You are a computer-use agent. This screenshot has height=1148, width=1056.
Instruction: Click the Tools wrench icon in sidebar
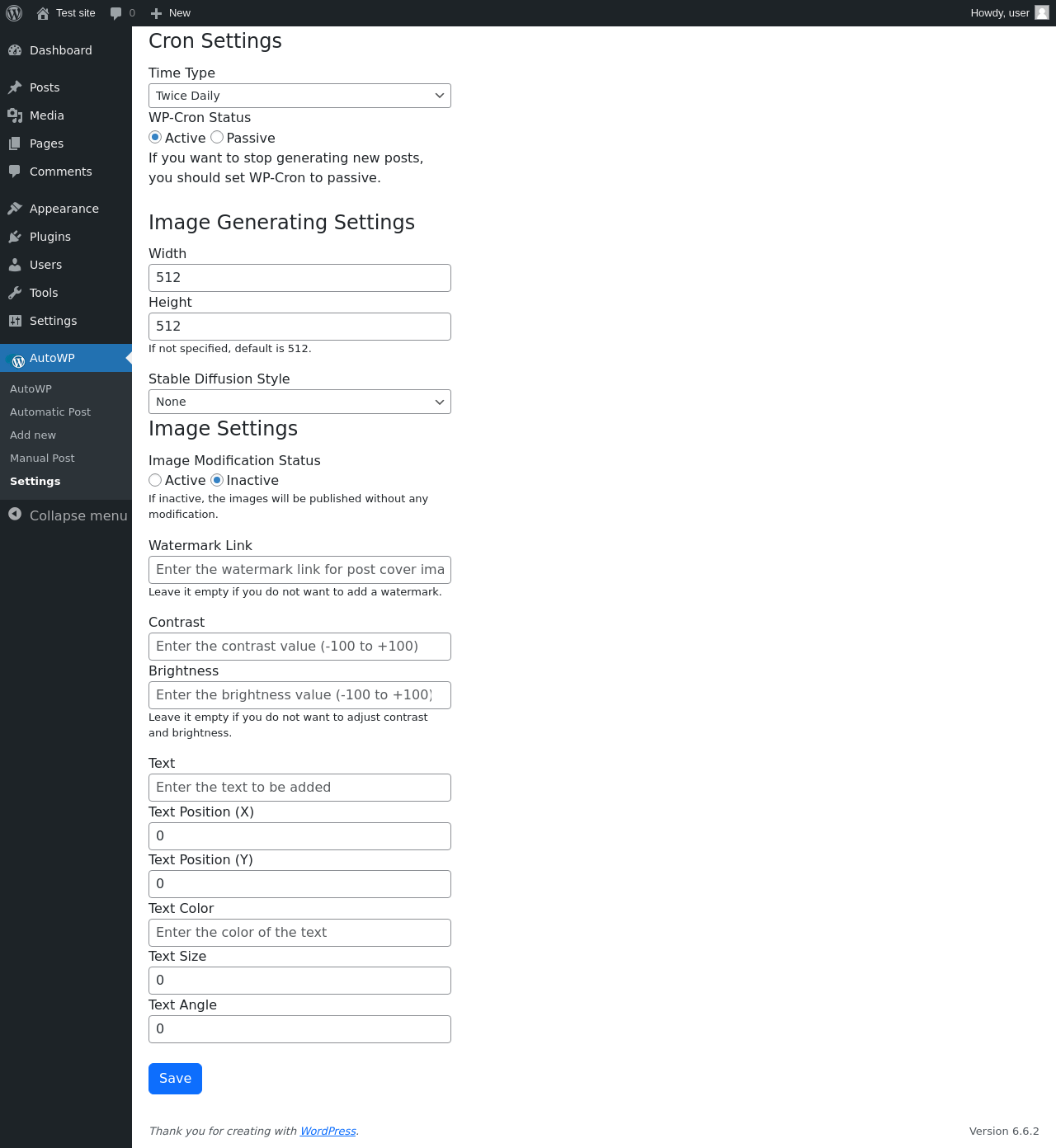[15, 293]
